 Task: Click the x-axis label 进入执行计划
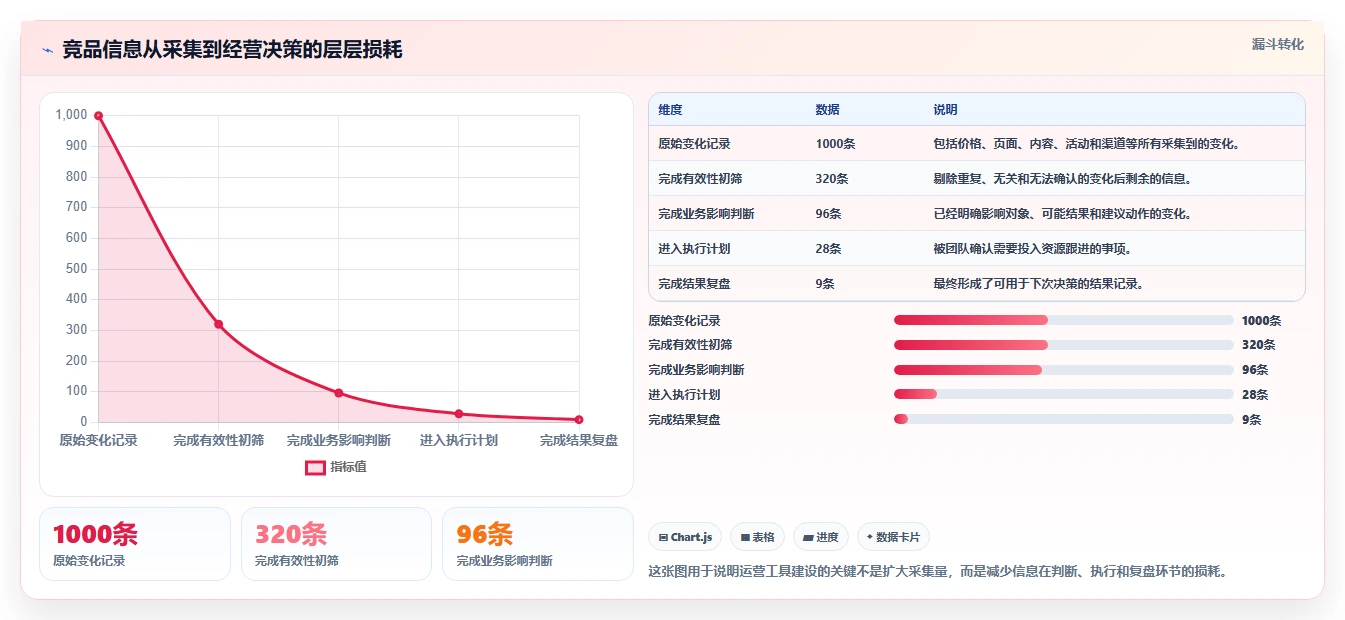(x=458, y=440)
